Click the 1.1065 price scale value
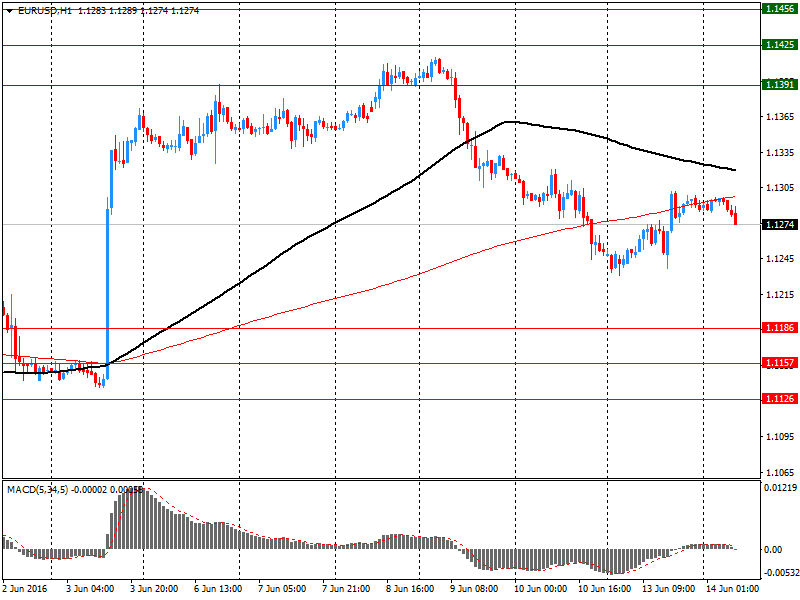This screenshot has width=800, height=600. (x=780, y=472)
